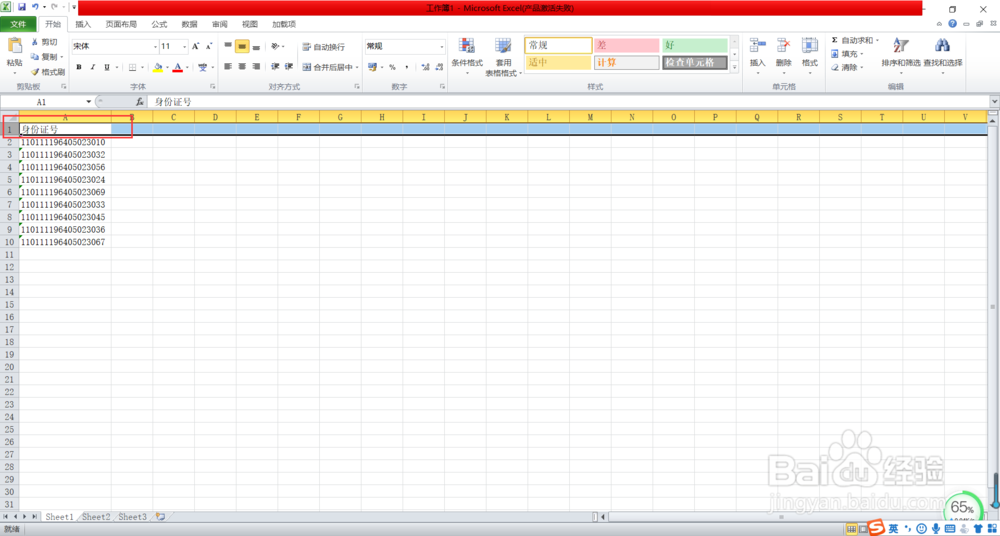
Task: Open Format as Table (套用表格格式)
Action: point(503,56)
